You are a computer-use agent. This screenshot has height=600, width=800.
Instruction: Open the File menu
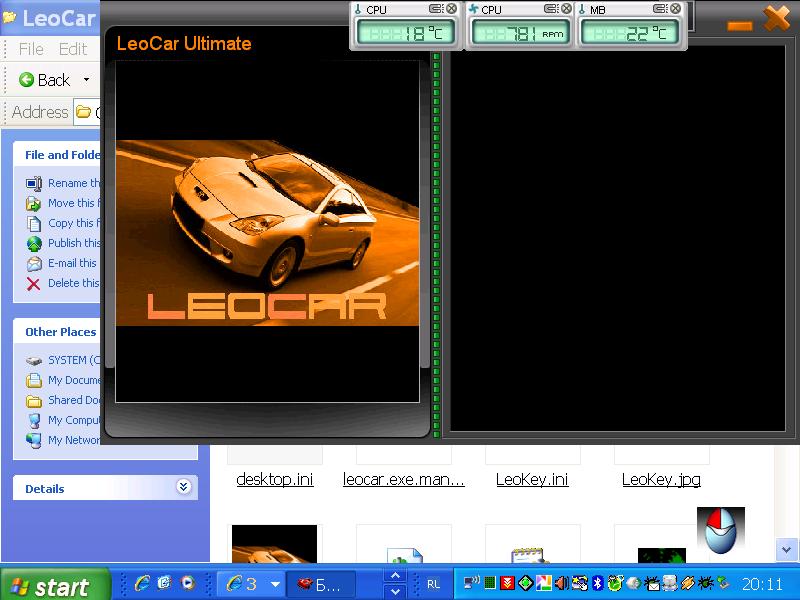(31, 49)
